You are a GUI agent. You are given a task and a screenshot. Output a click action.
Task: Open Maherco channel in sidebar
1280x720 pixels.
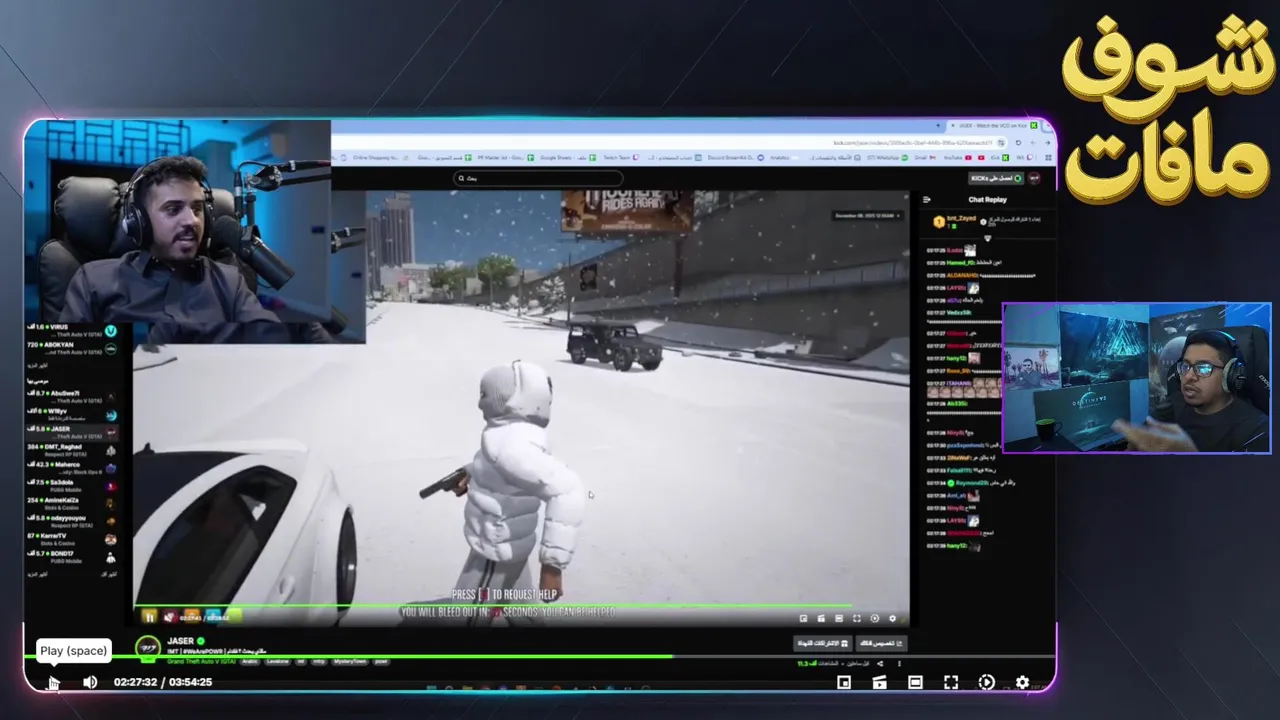tap(70, 468)
